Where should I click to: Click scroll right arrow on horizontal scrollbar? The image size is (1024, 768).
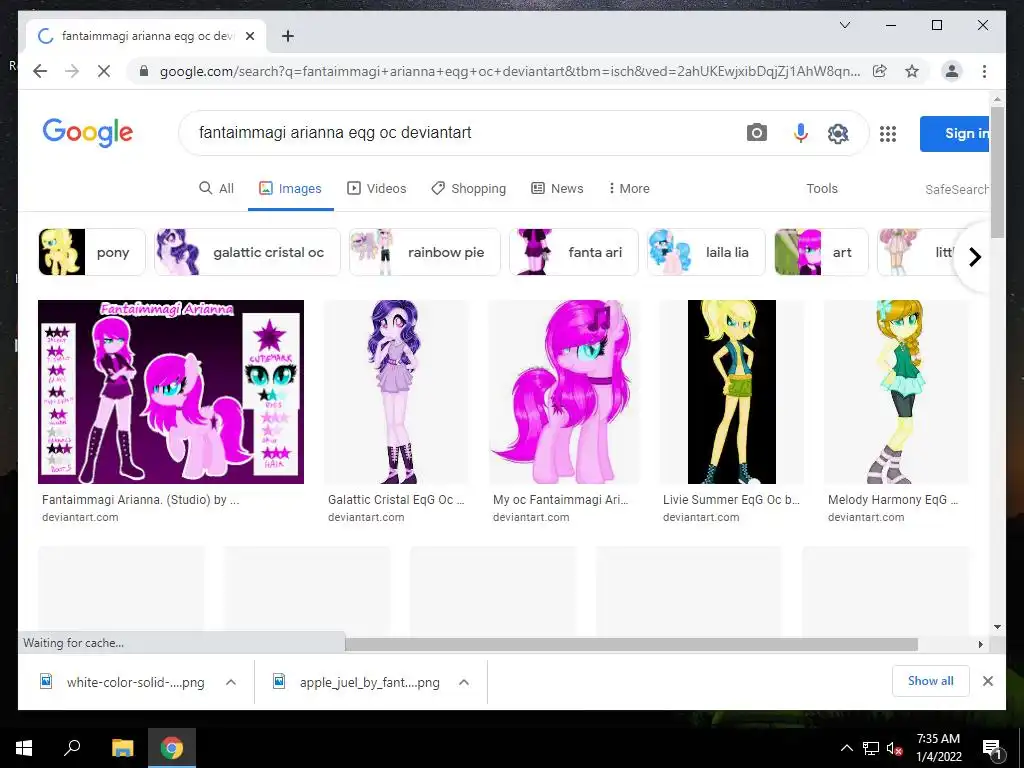coord(980,645)
